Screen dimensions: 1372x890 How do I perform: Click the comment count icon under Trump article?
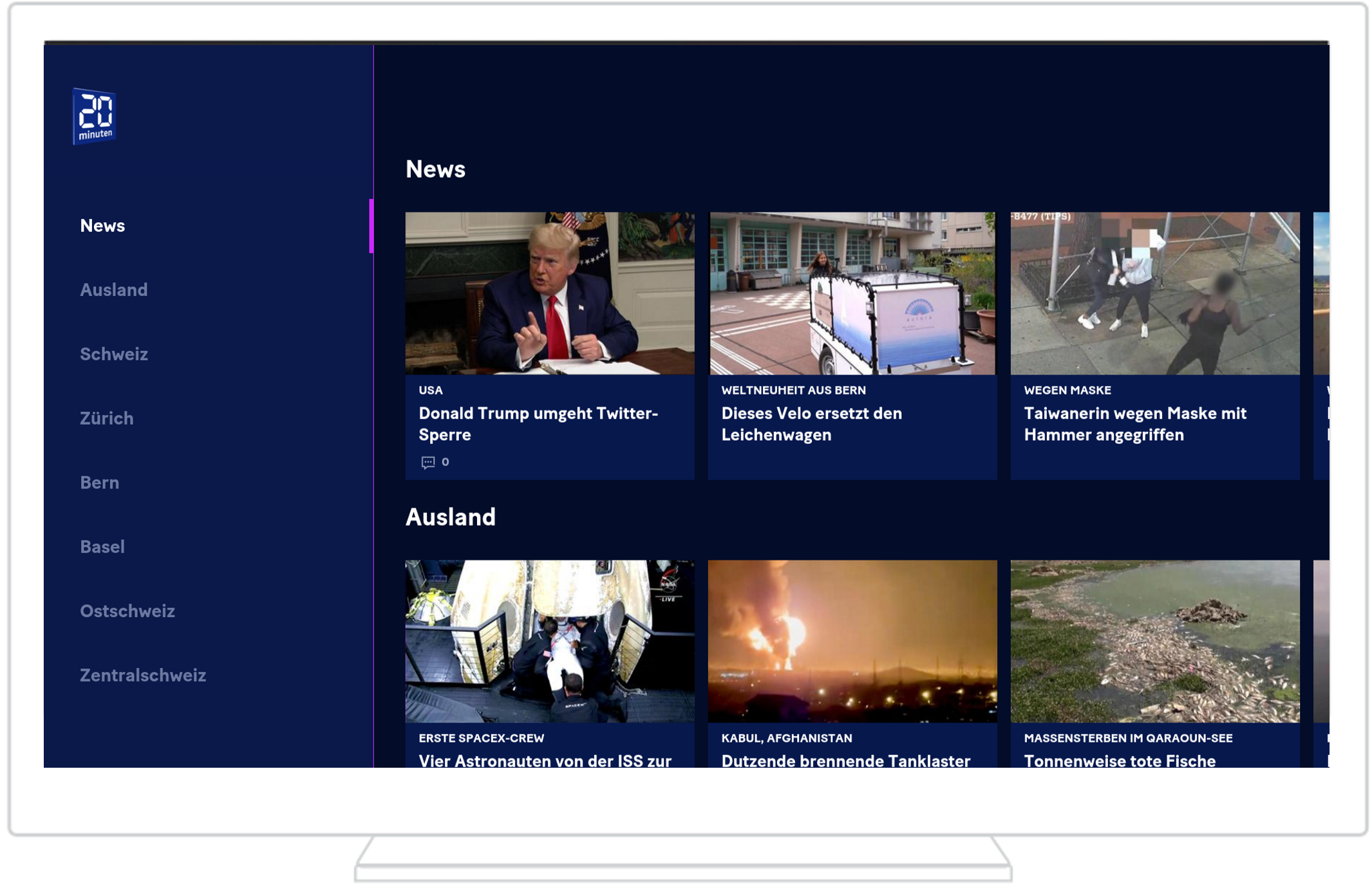(x=428, y=462)
